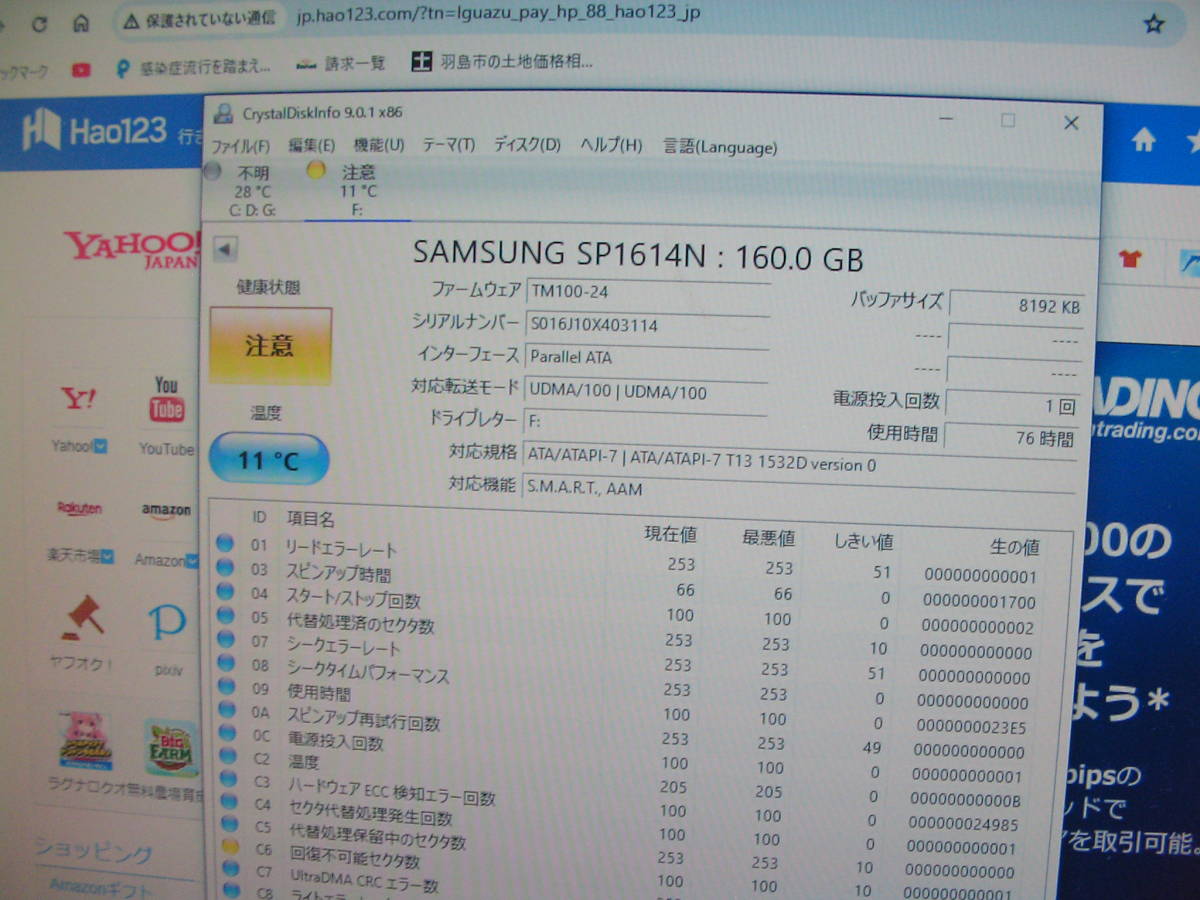1200x900 pixels.
Task: Click the serial number field S016J10X403114
Action: coord(647,324)
